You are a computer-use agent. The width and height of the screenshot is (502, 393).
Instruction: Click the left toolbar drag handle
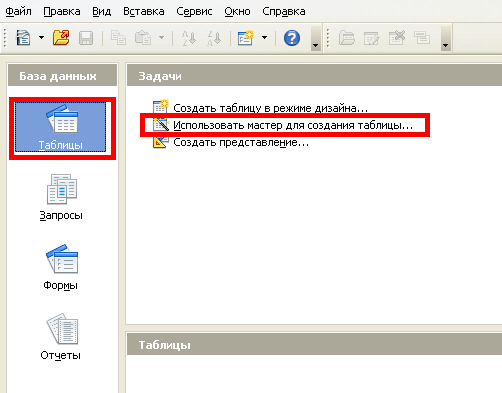pos(5,38)
